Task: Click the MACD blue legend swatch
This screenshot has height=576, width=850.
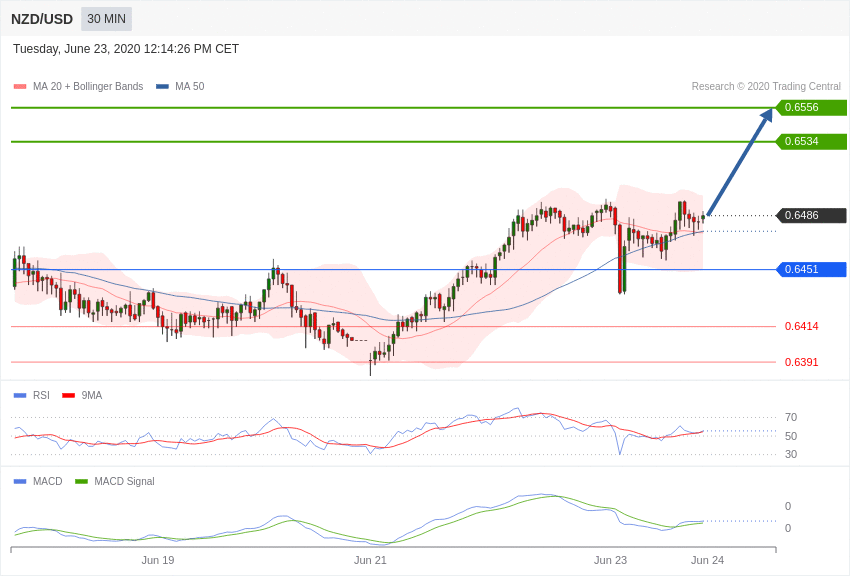Action: pos(20,482)
